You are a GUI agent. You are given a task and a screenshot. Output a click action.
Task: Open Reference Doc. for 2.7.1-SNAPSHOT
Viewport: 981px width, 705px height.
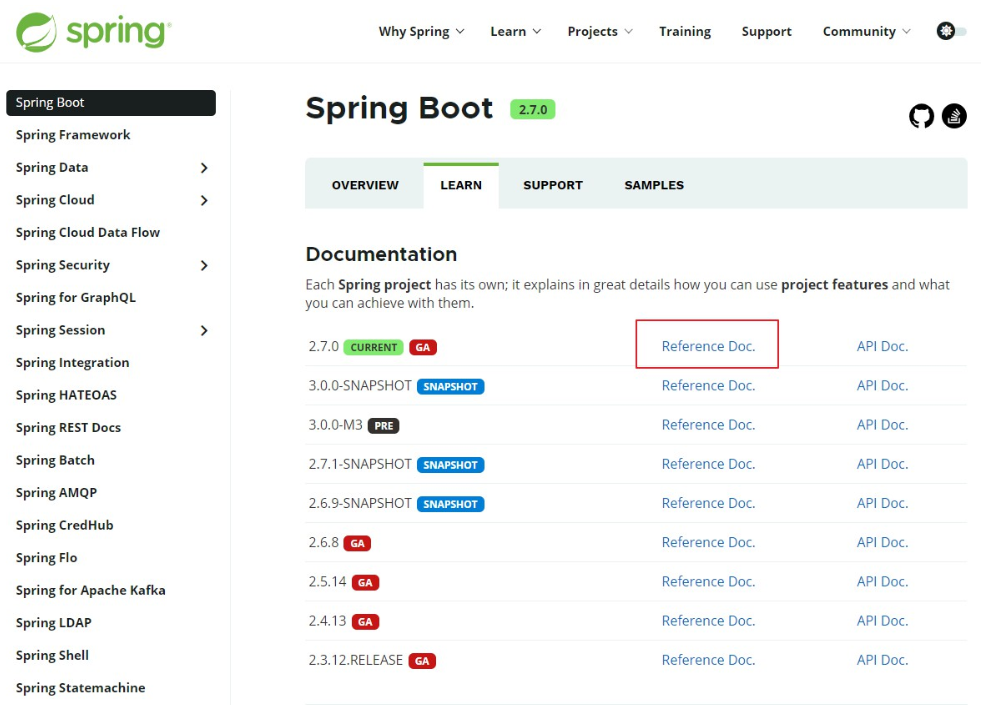tap(708, 464)
